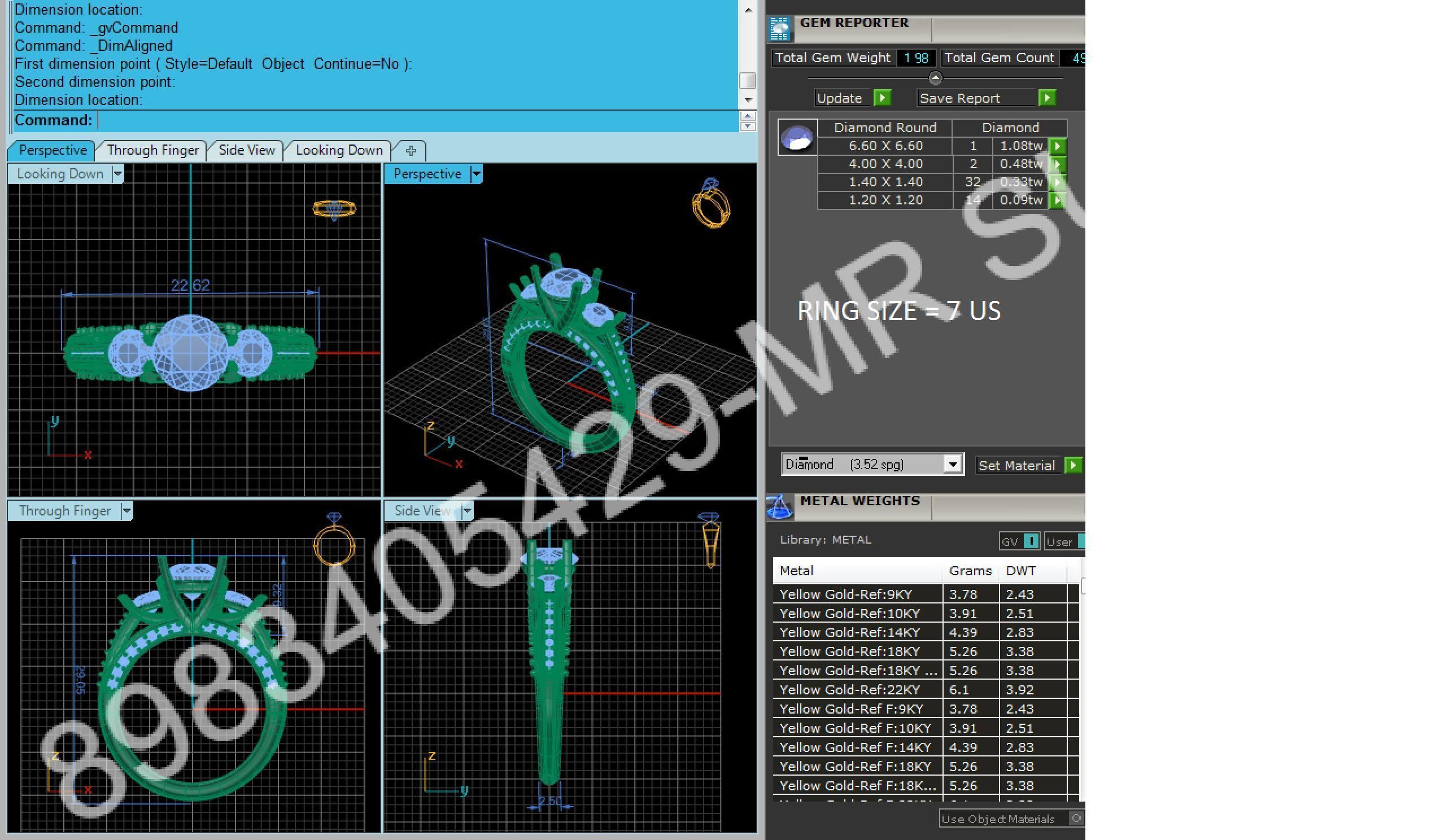Viewport: 1440px width, 840px height.
Task: Toggle the GV library switch
Action: [x=1031, y=541]
